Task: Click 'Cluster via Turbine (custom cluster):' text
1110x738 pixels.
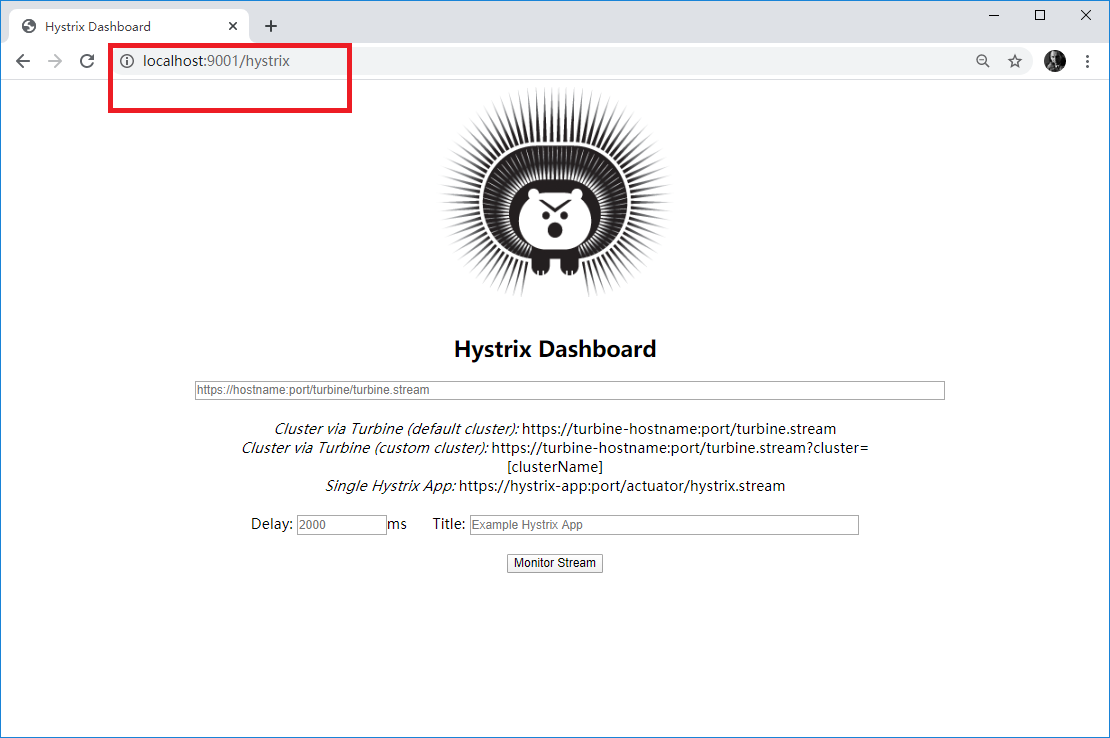Action: (x=365, y=448)
